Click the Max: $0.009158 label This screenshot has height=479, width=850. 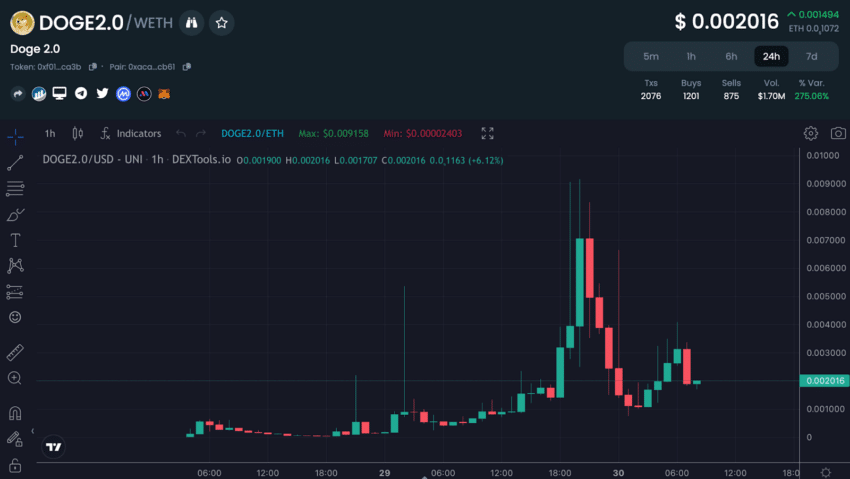333,133
